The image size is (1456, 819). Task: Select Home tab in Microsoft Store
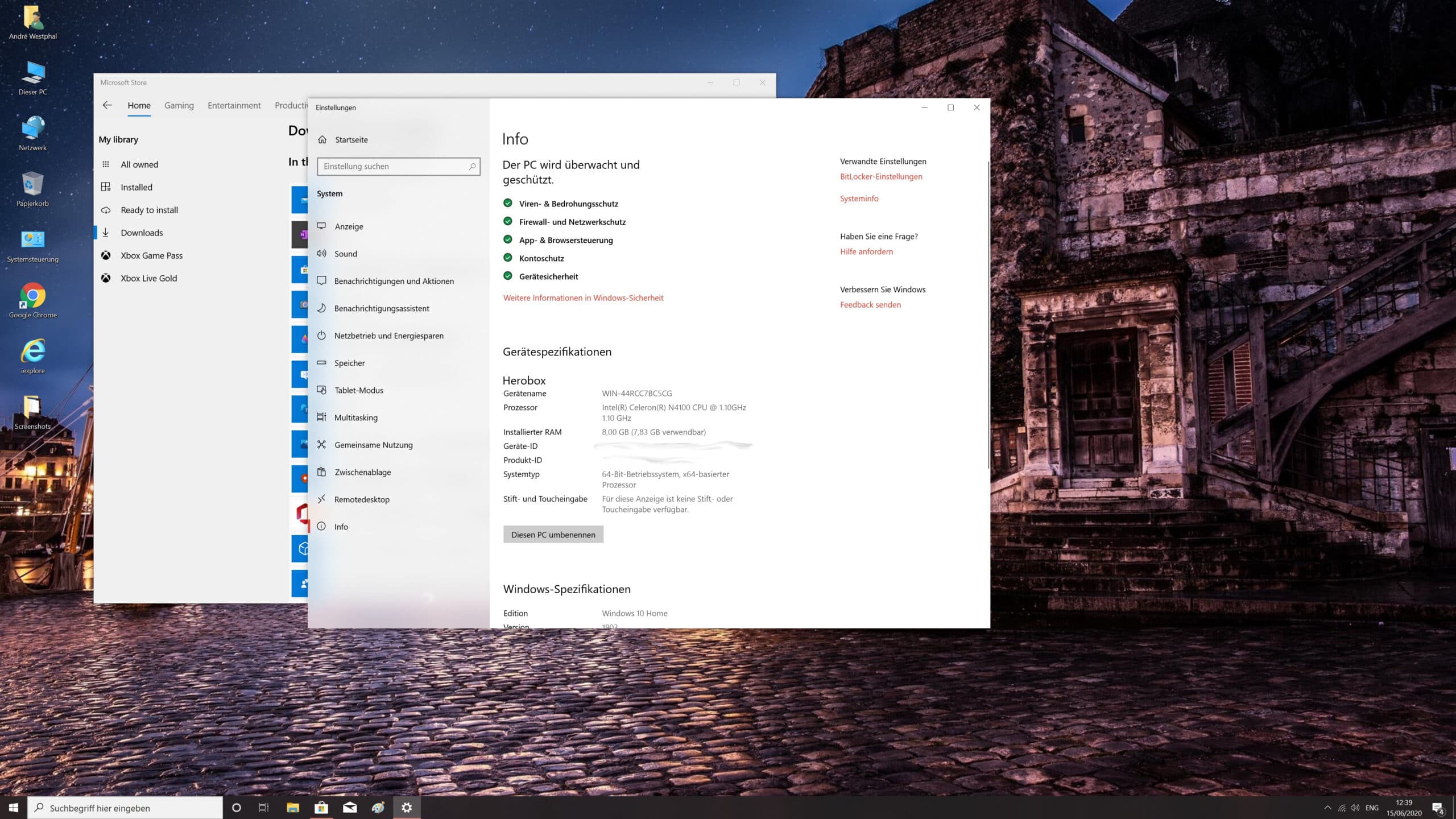[139, 106]
